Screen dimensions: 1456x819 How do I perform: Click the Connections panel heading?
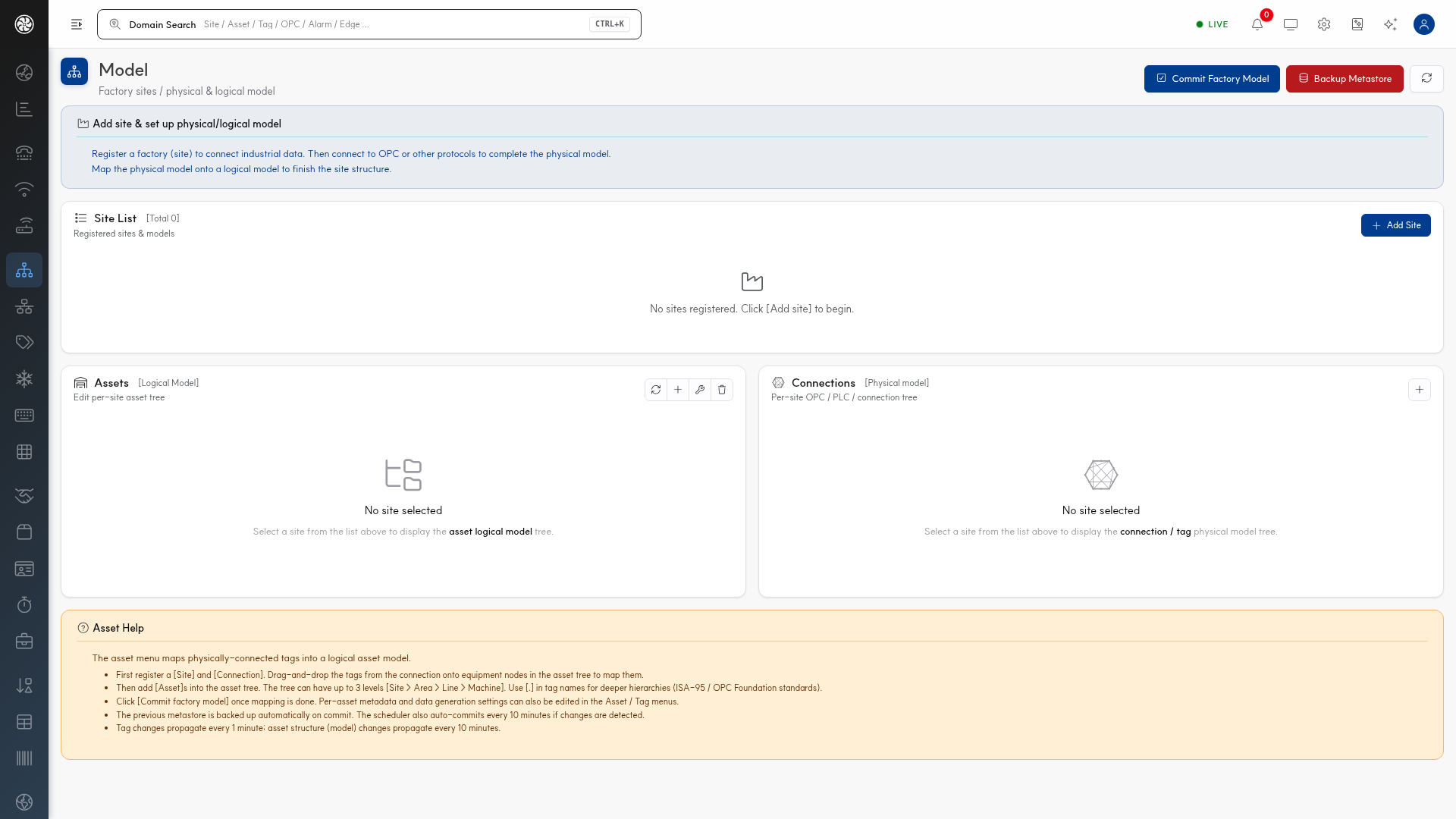point(824,383)
